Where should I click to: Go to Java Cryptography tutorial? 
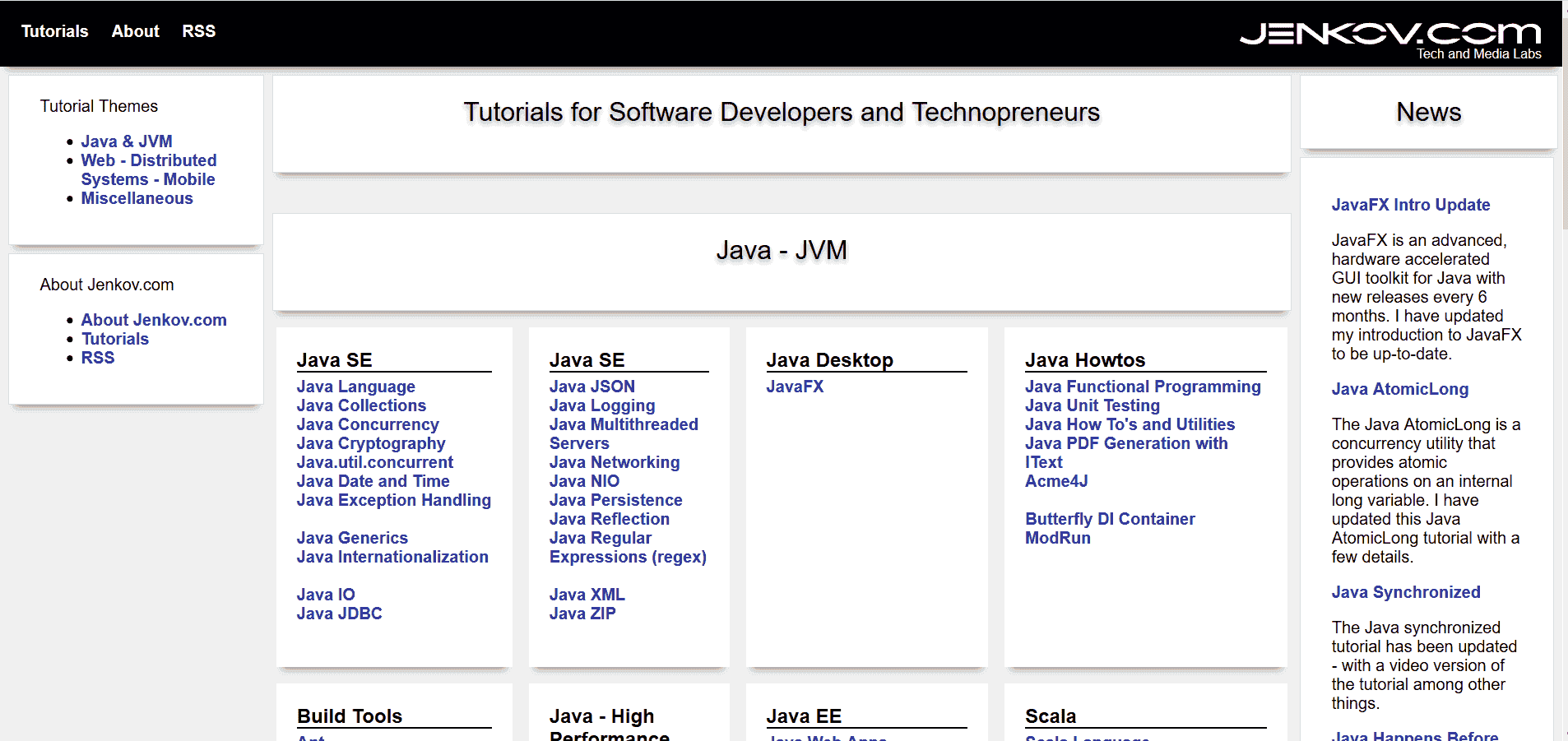(371, 443)
